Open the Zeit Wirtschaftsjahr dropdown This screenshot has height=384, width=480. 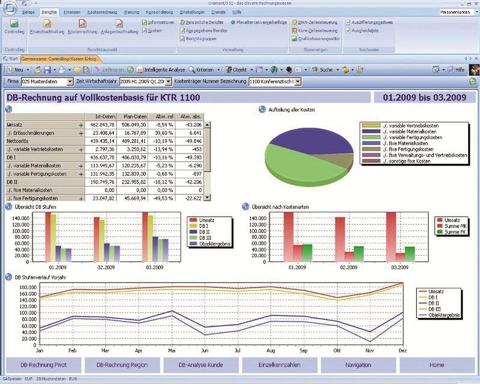pos(168,82)
